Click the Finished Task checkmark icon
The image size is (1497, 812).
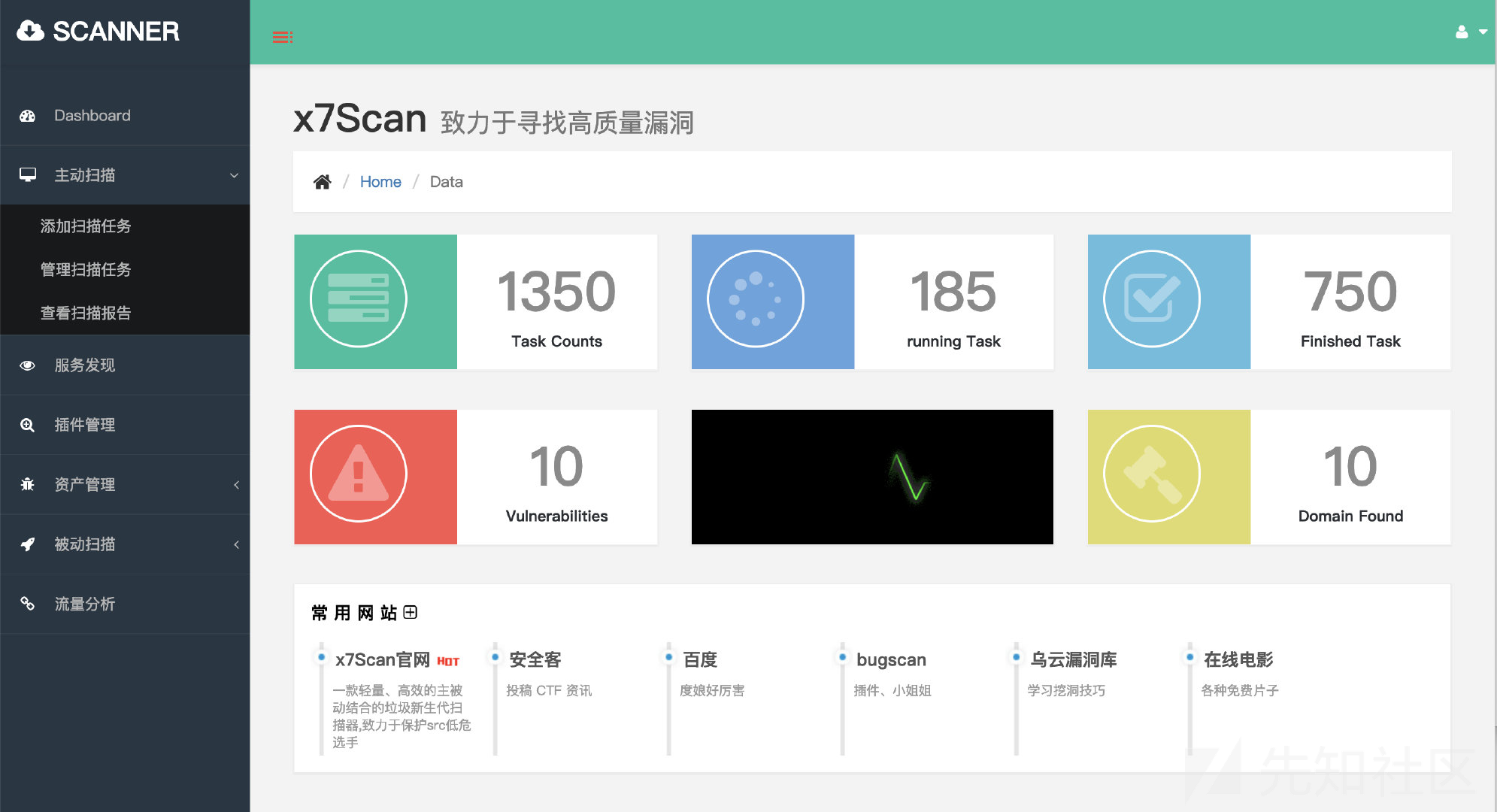pyautogui.click(x=1152, y=299)
